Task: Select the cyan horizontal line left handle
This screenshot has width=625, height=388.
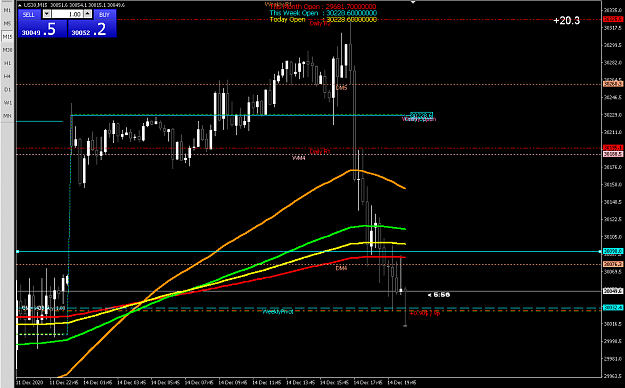Action: [x=18, y=251]
